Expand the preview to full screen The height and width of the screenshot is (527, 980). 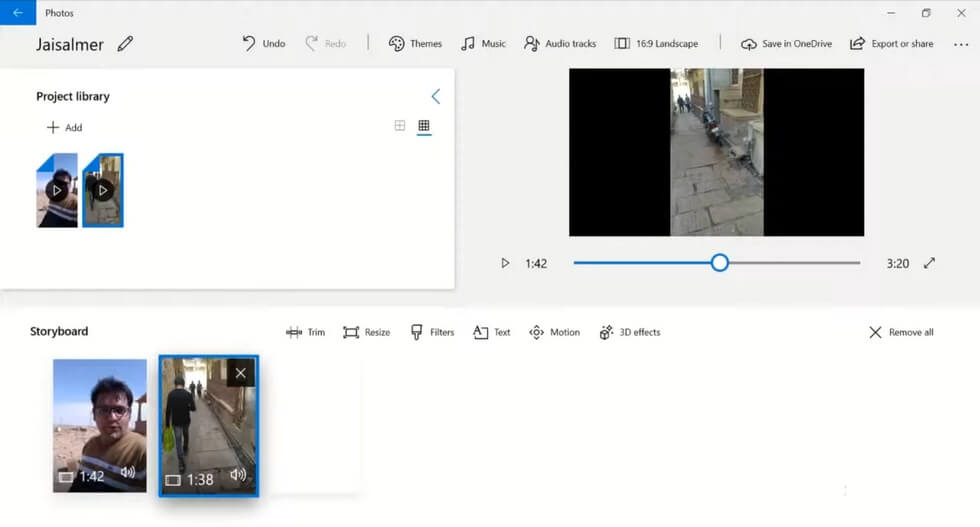[929, 263]
